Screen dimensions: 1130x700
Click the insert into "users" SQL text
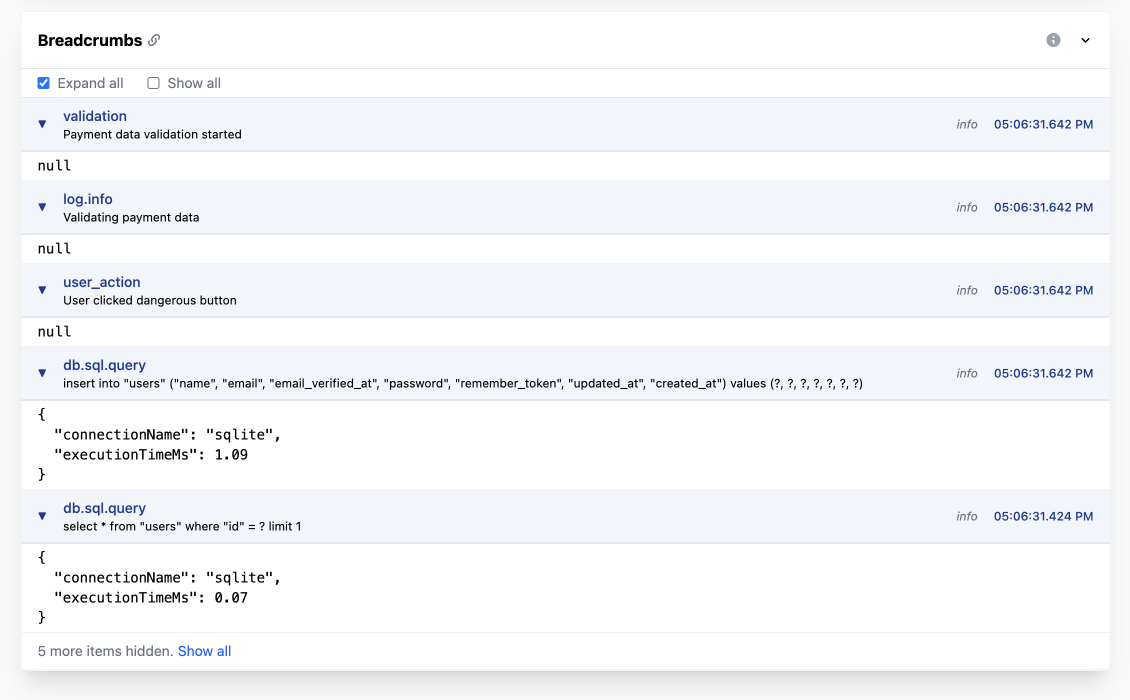tap(463, 384)
